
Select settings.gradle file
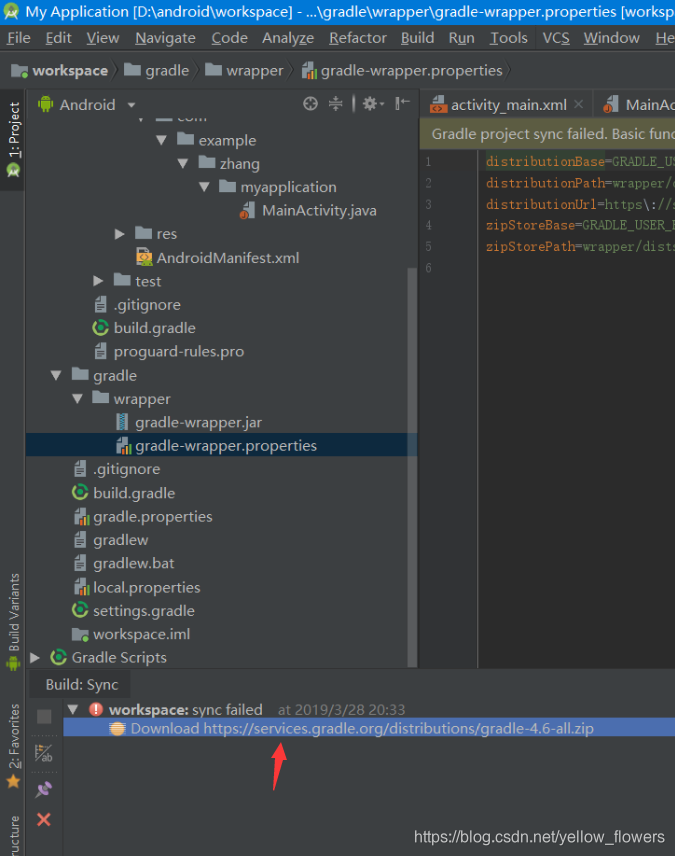133,611
